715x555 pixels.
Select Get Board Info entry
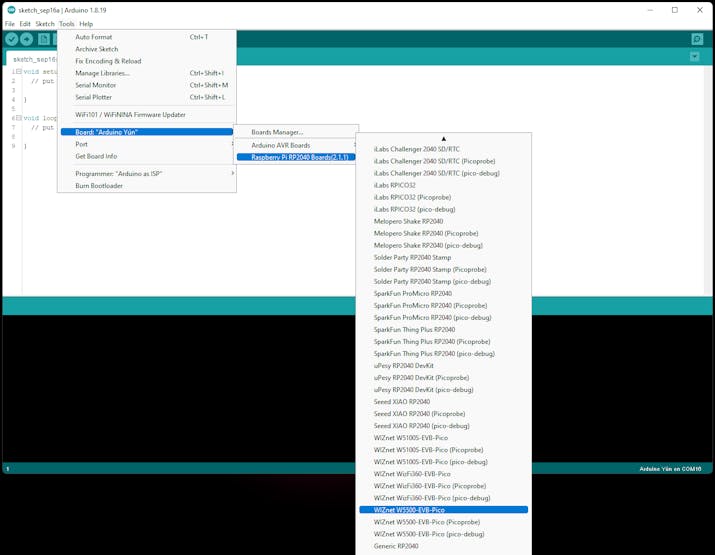coord(146,156)
